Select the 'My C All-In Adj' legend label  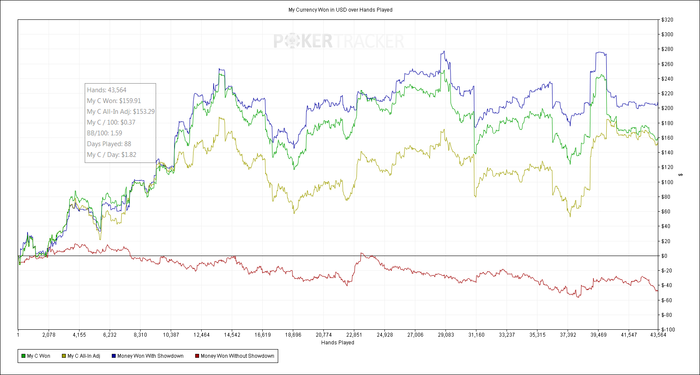tap(84, 356)
